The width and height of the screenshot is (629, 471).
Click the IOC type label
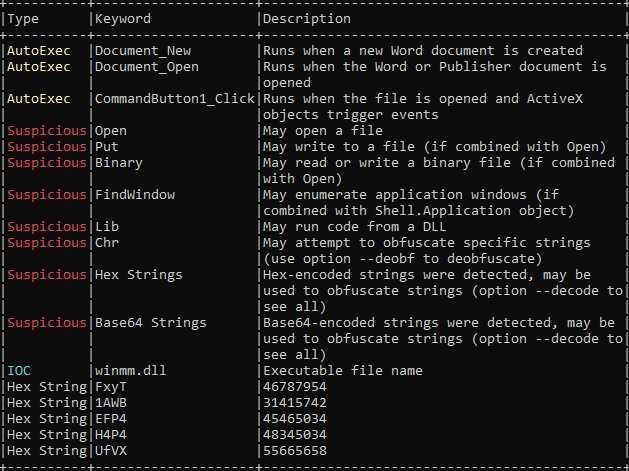click(x=19, y=371)
